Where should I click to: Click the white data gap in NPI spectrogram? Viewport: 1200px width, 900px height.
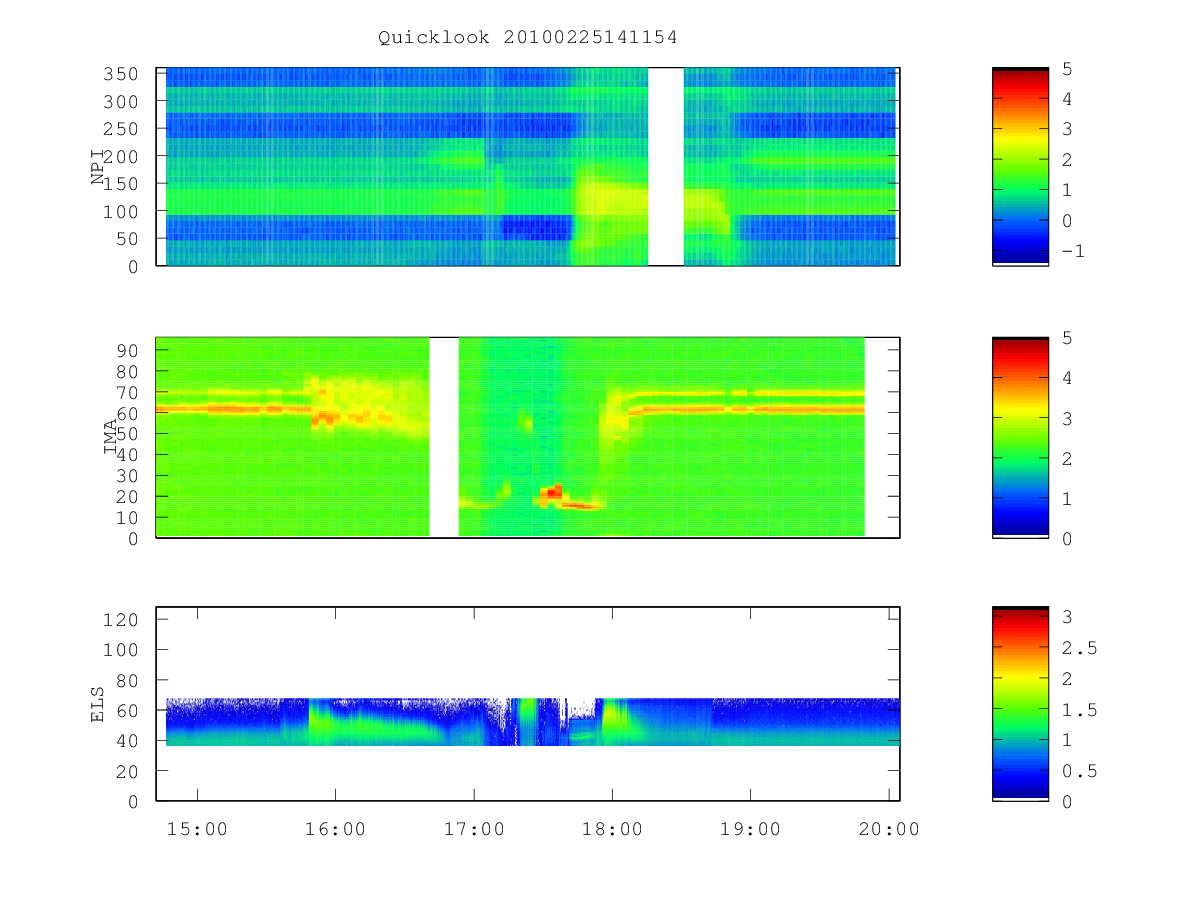point(666,166)
